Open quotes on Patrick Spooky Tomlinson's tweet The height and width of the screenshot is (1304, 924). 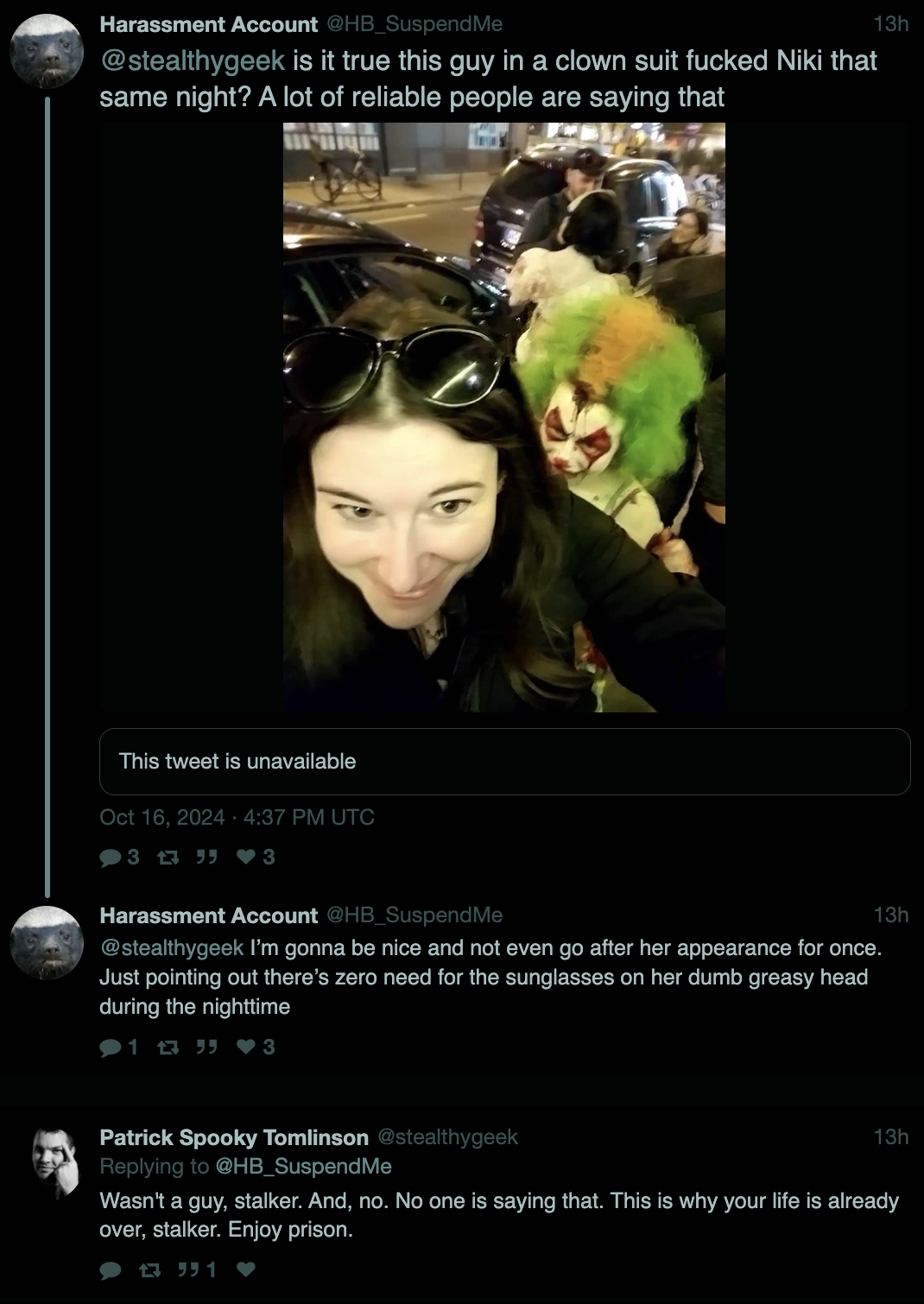(188, 1269)
